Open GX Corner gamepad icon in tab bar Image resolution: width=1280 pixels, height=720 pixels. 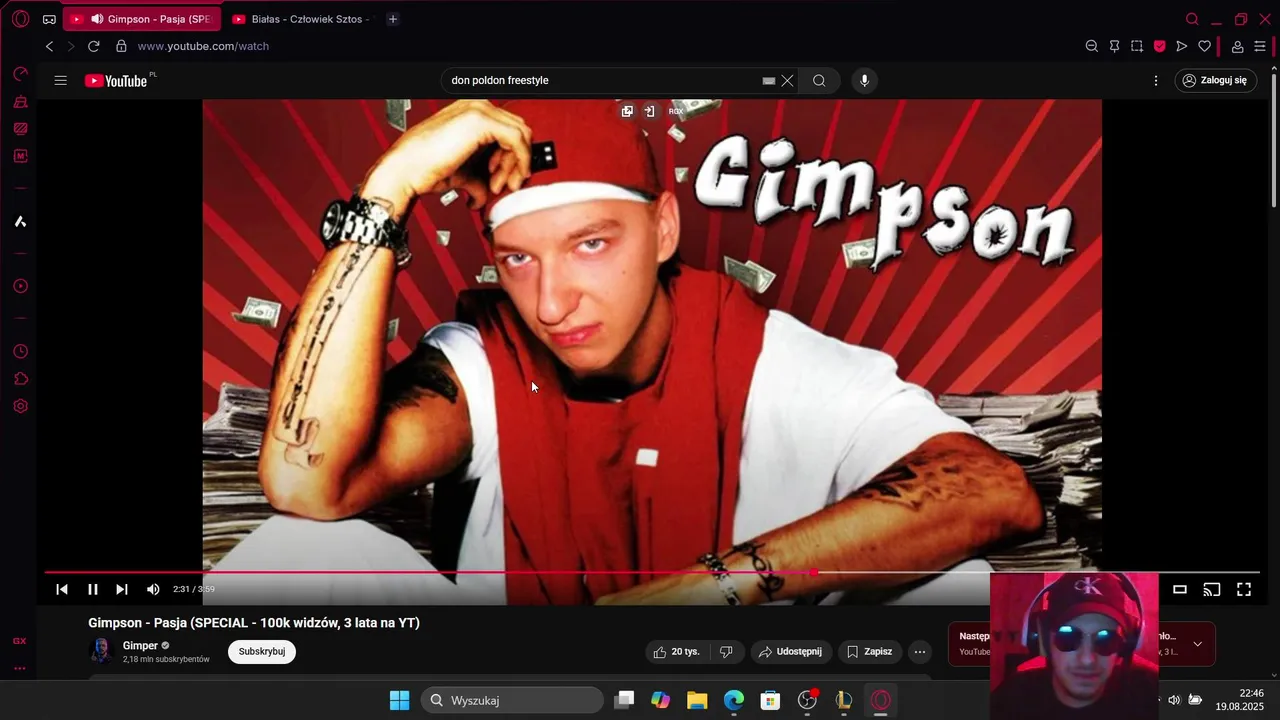pyautogui.click(x=49, y=19)
